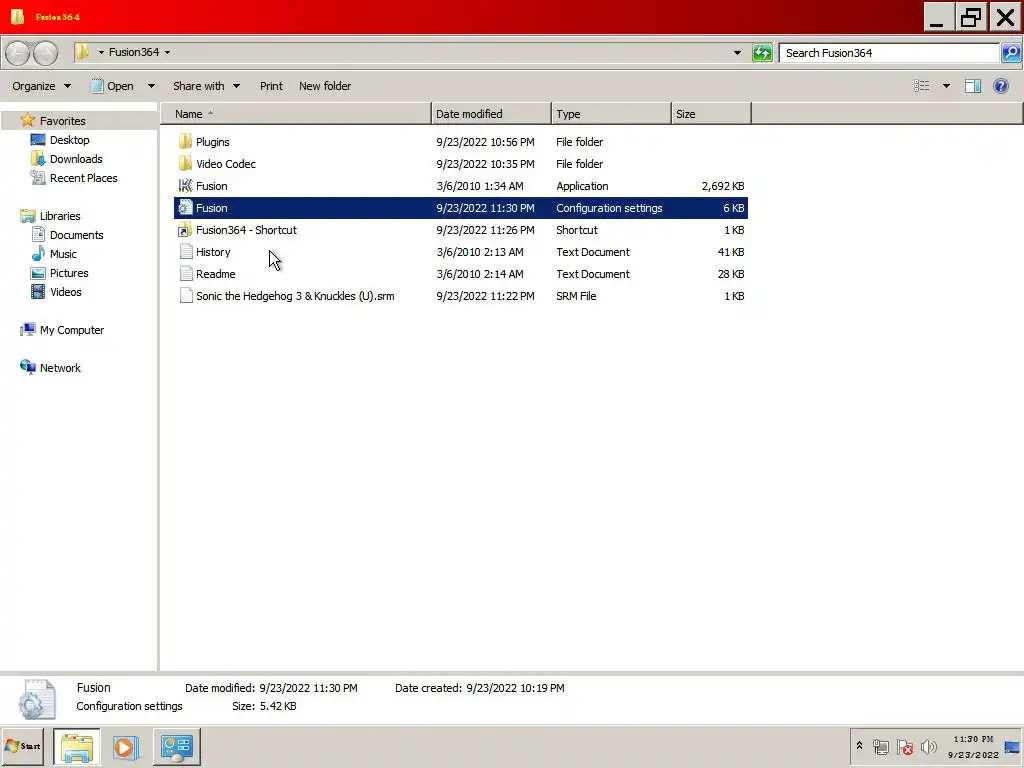Click the Fusion configuration settings file icon
The image size is (1024, 768).
point(185,208)
